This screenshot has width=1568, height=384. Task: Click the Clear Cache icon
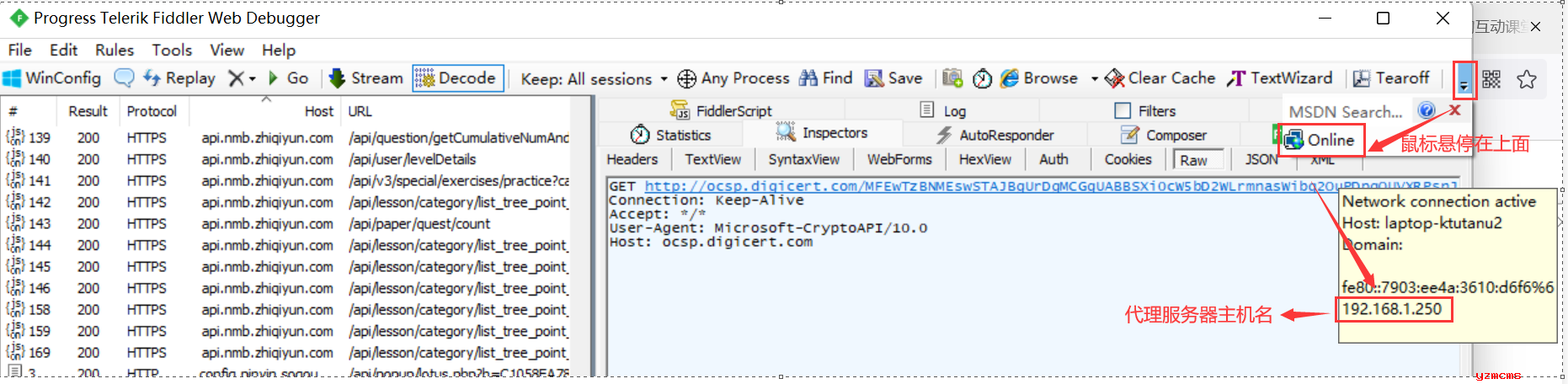coord(1114,78)
